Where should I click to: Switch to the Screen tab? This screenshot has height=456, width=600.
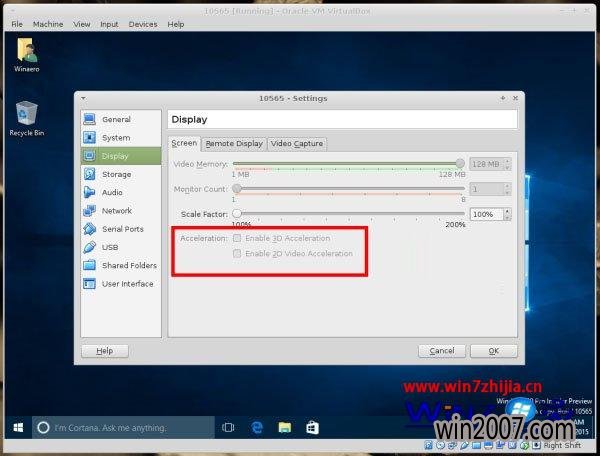tap(184, 143)
